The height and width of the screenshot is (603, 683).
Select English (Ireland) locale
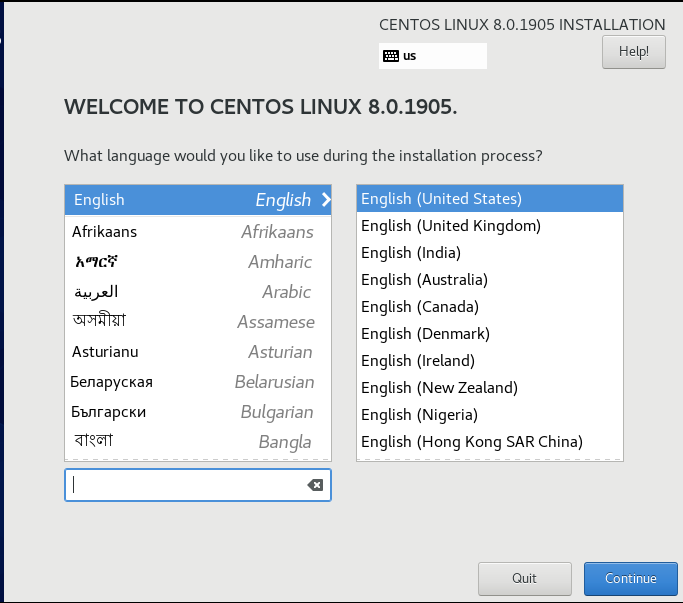(x=490, y=361)
